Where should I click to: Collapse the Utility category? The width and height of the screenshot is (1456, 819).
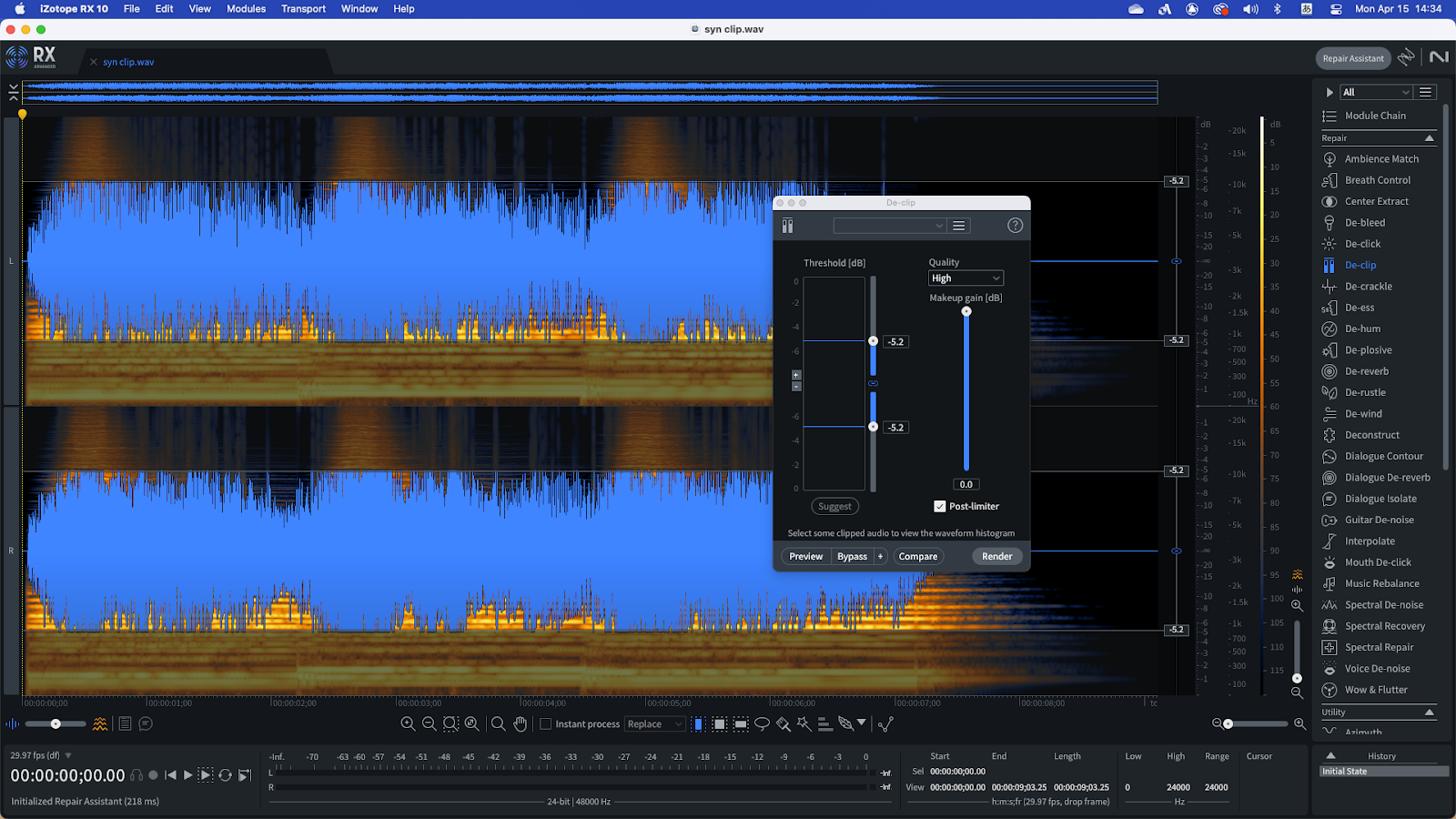point(1429,713)
